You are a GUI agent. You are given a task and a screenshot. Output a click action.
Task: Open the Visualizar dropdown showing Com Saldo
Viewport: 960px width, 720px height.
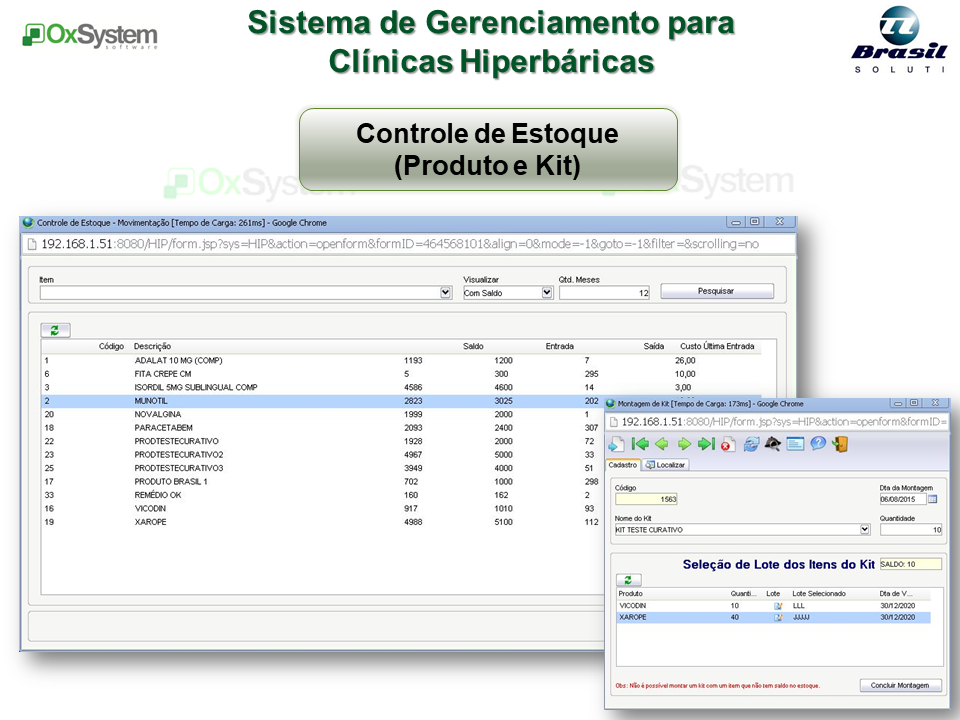click(547, 293)
